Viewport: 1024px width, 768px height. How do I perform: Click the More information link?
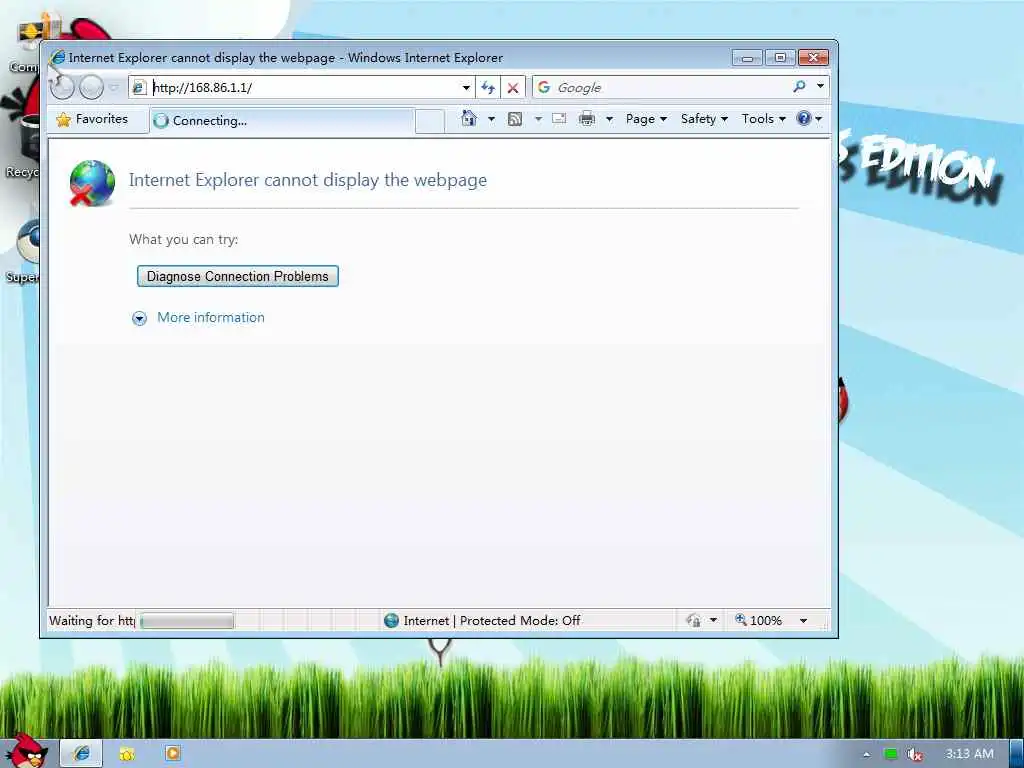tap(211, 317)
